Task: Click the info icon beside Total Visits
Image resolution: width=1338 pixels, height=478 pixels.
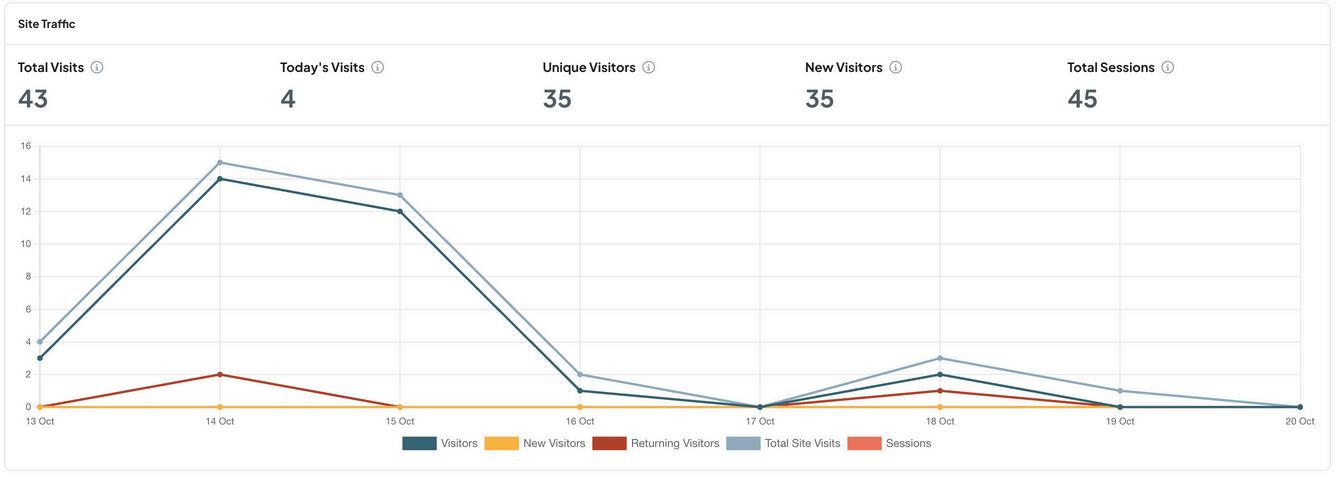Action: click(x=97, y=67)
